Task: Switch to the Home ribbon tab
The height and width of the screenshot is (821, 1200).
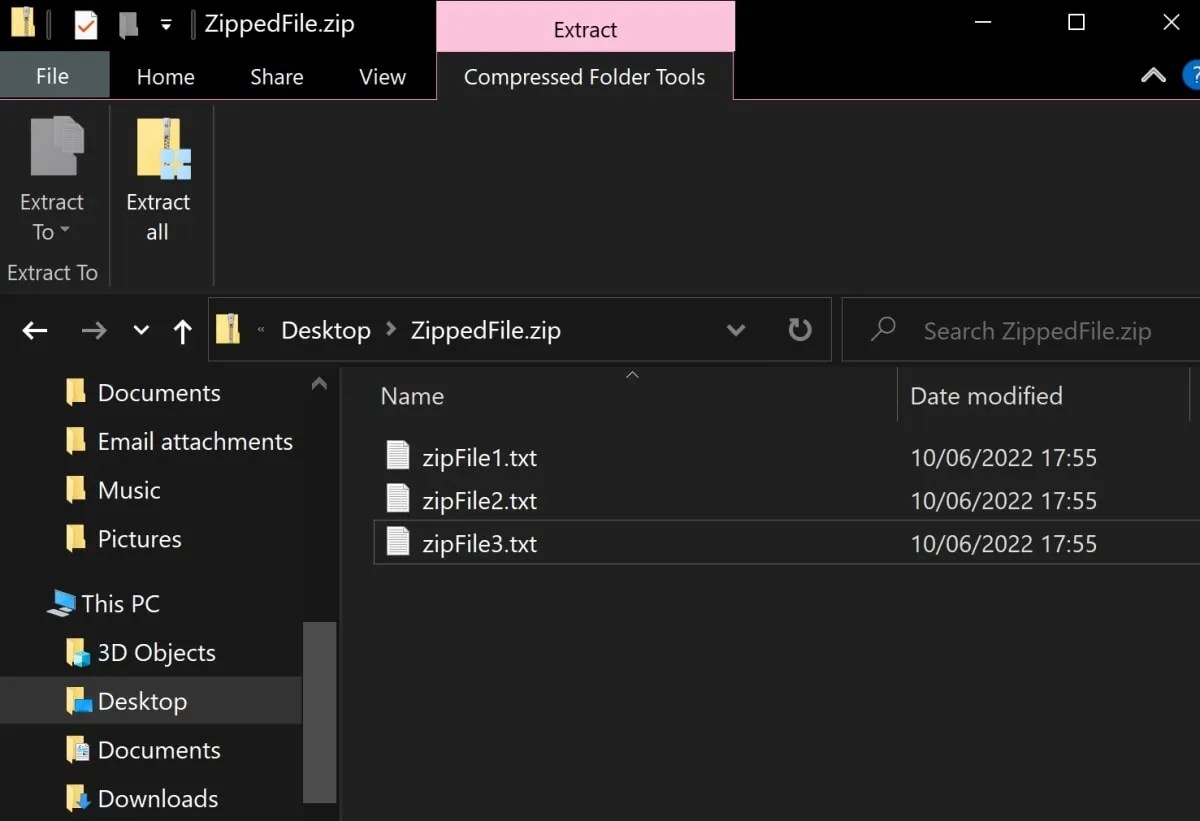Action: (x=165, y=77)
